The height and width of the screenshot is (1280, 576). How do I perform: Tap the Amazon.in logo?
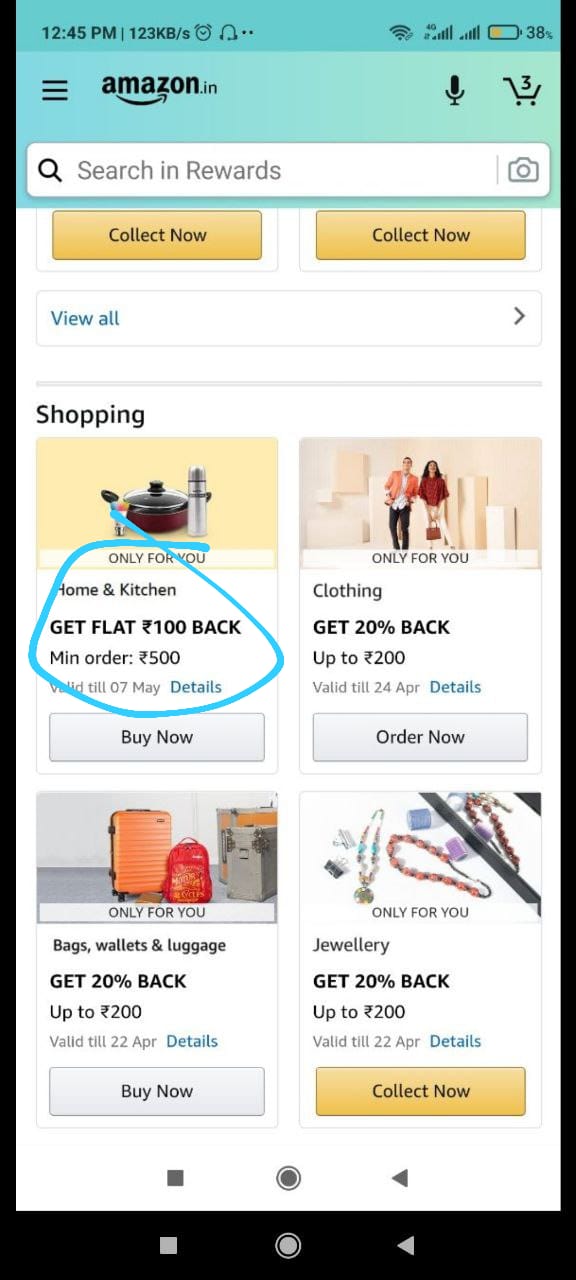click(159, 88)
